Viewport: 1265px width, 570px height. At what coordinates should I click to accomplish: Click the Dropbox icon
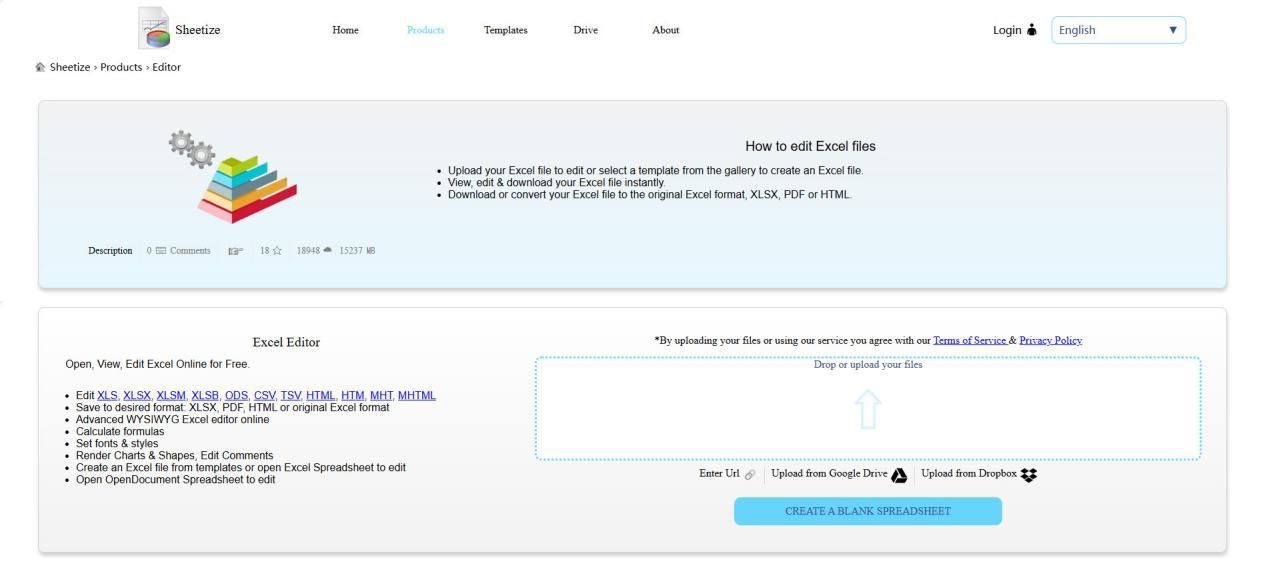coord(1029,475)
